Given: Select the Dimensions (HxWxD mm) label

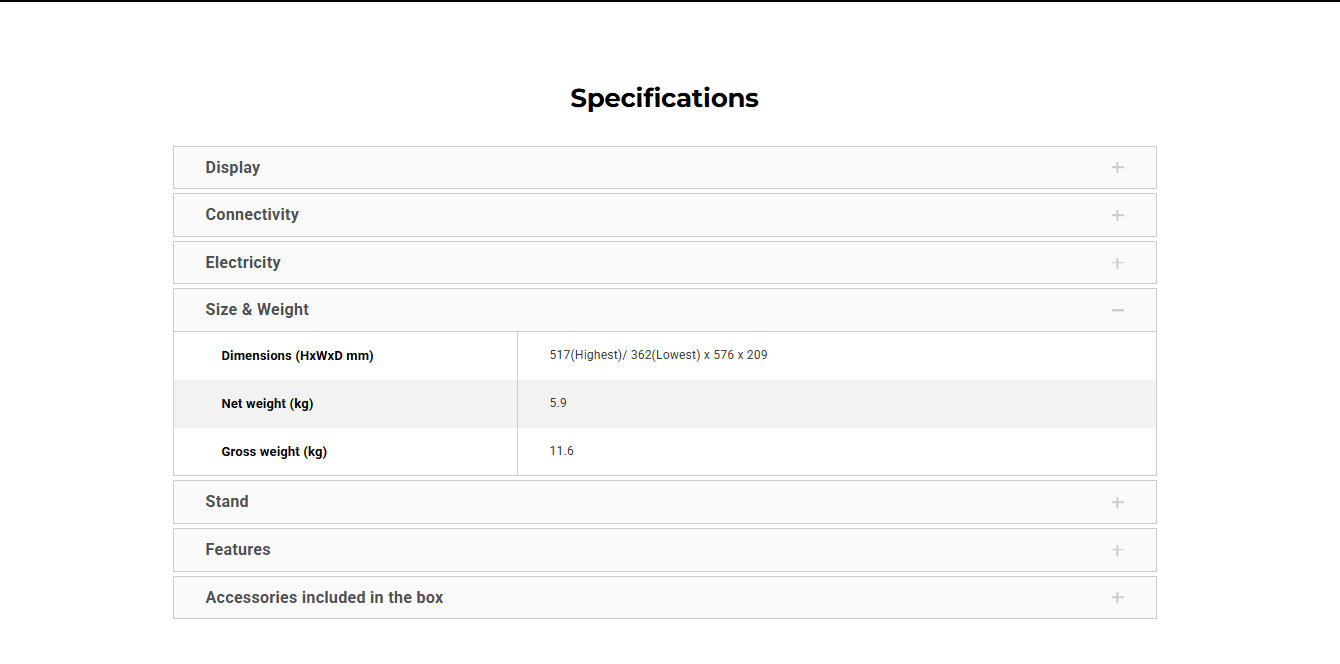Looking at the screenshot, I should [x=297, y=356].
